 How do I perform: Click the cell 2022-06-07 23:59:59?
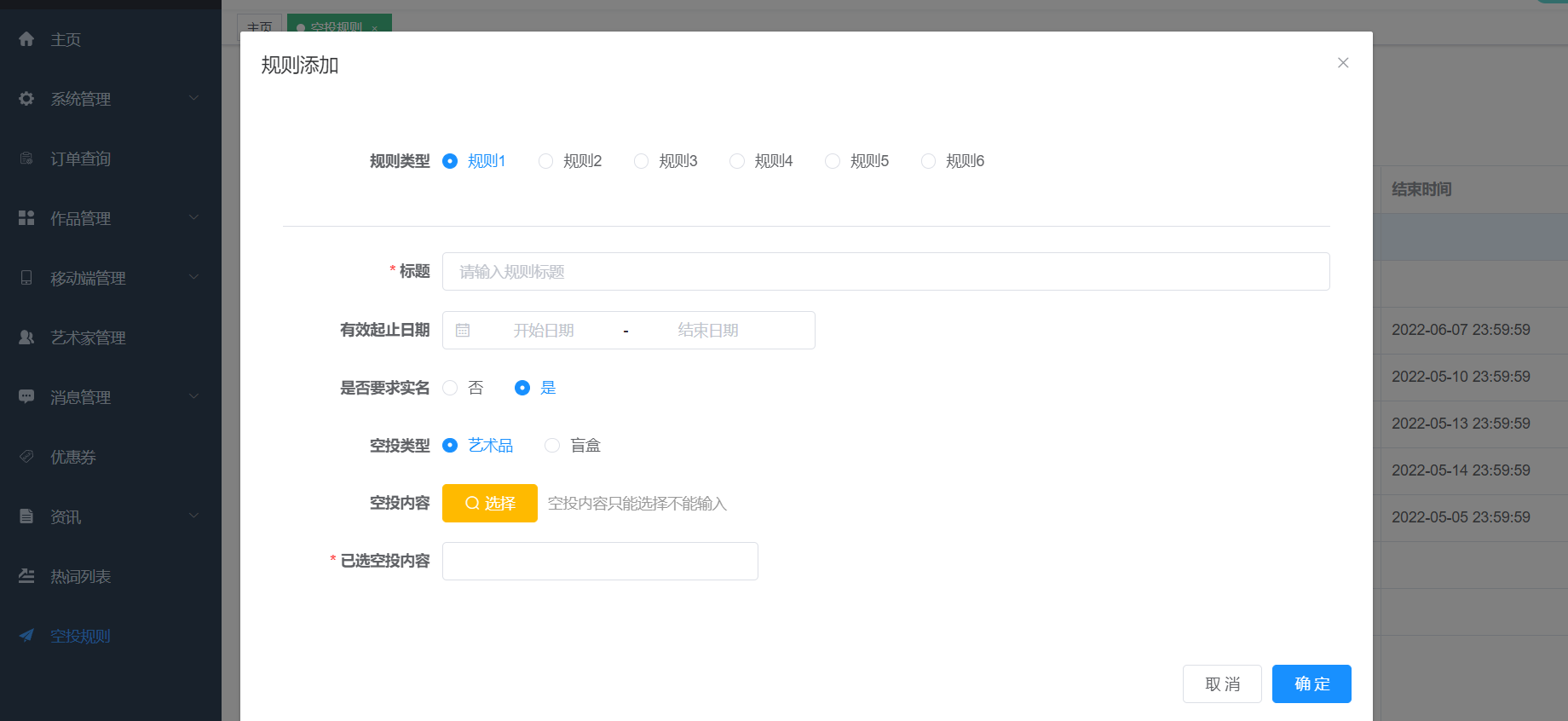[x=1461, y=330]
